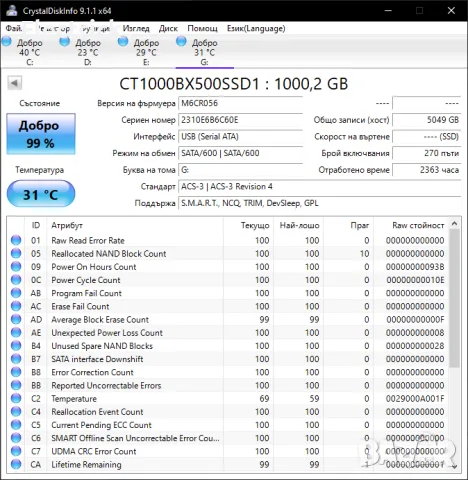Click status orb of Power On Hours Count

click(16, 267)
